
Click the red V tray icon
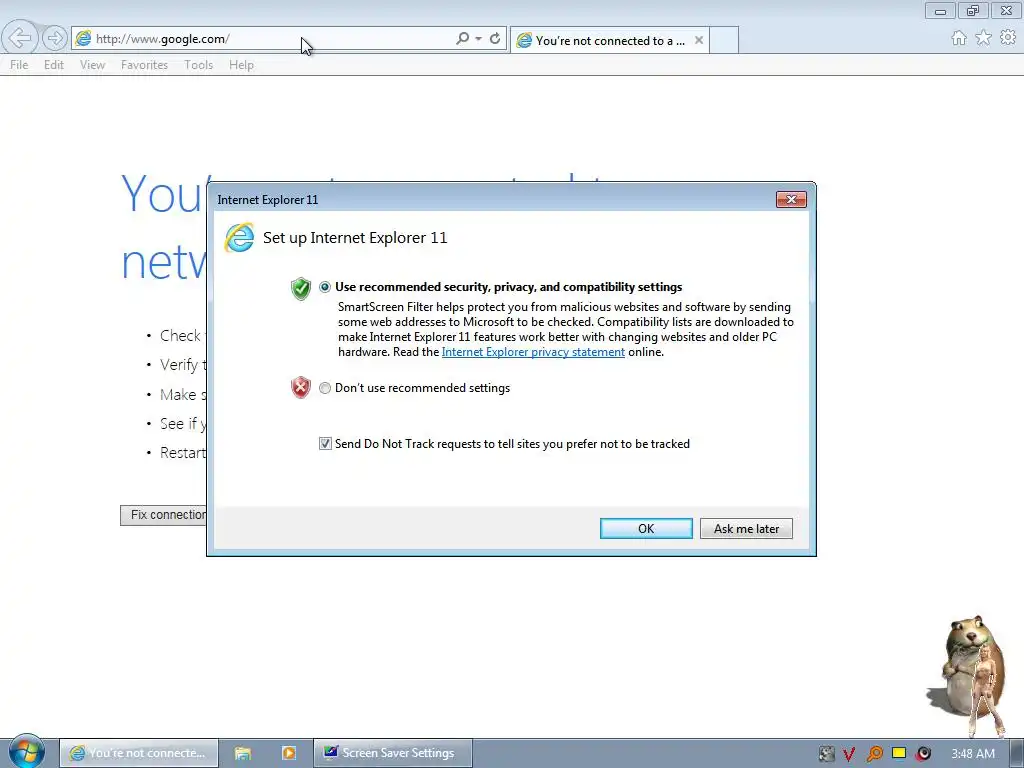(849, 754)
